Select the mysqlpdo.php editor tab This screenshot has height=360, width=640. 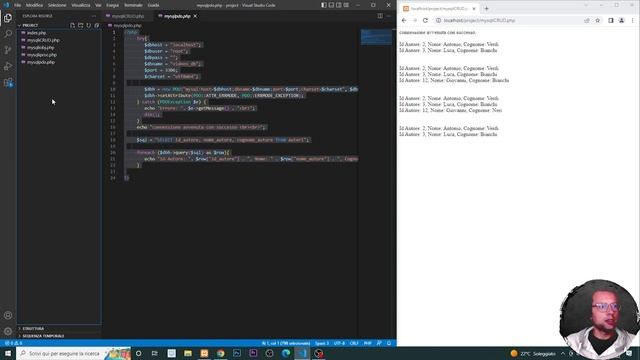click(177, 16)
